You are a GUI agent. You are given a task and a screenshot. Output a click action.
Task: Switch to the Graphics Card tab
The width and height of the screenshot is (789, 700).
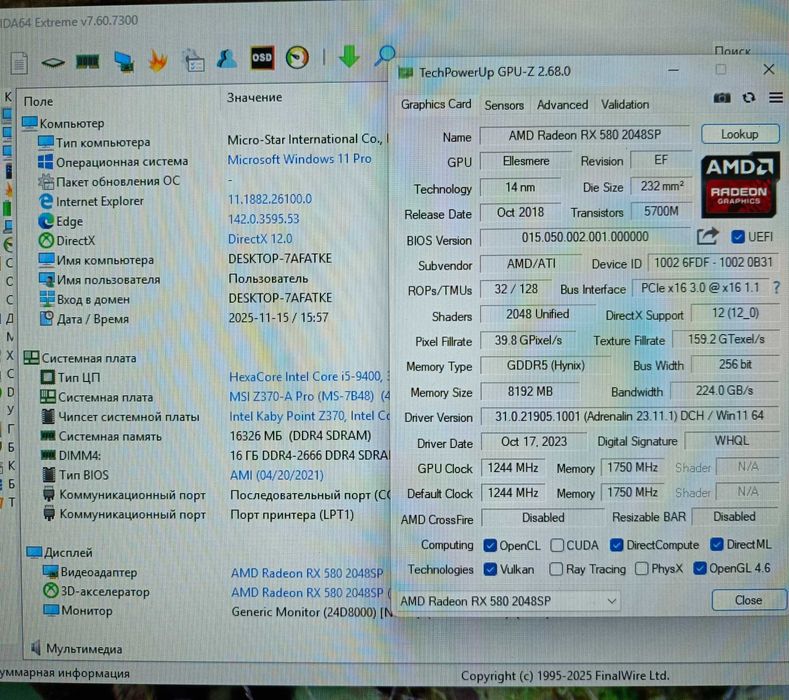(x=436, y=104)
